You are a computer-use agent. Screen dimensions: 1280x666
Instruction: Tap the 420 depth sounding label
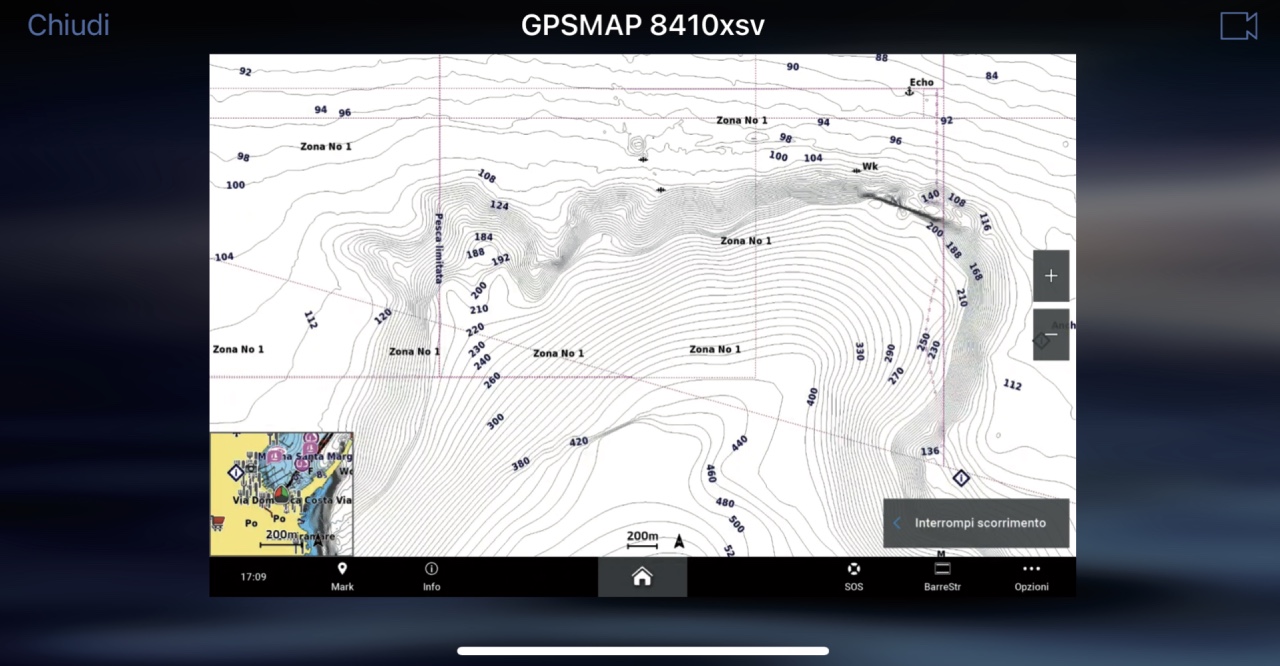tap(578, 441)
